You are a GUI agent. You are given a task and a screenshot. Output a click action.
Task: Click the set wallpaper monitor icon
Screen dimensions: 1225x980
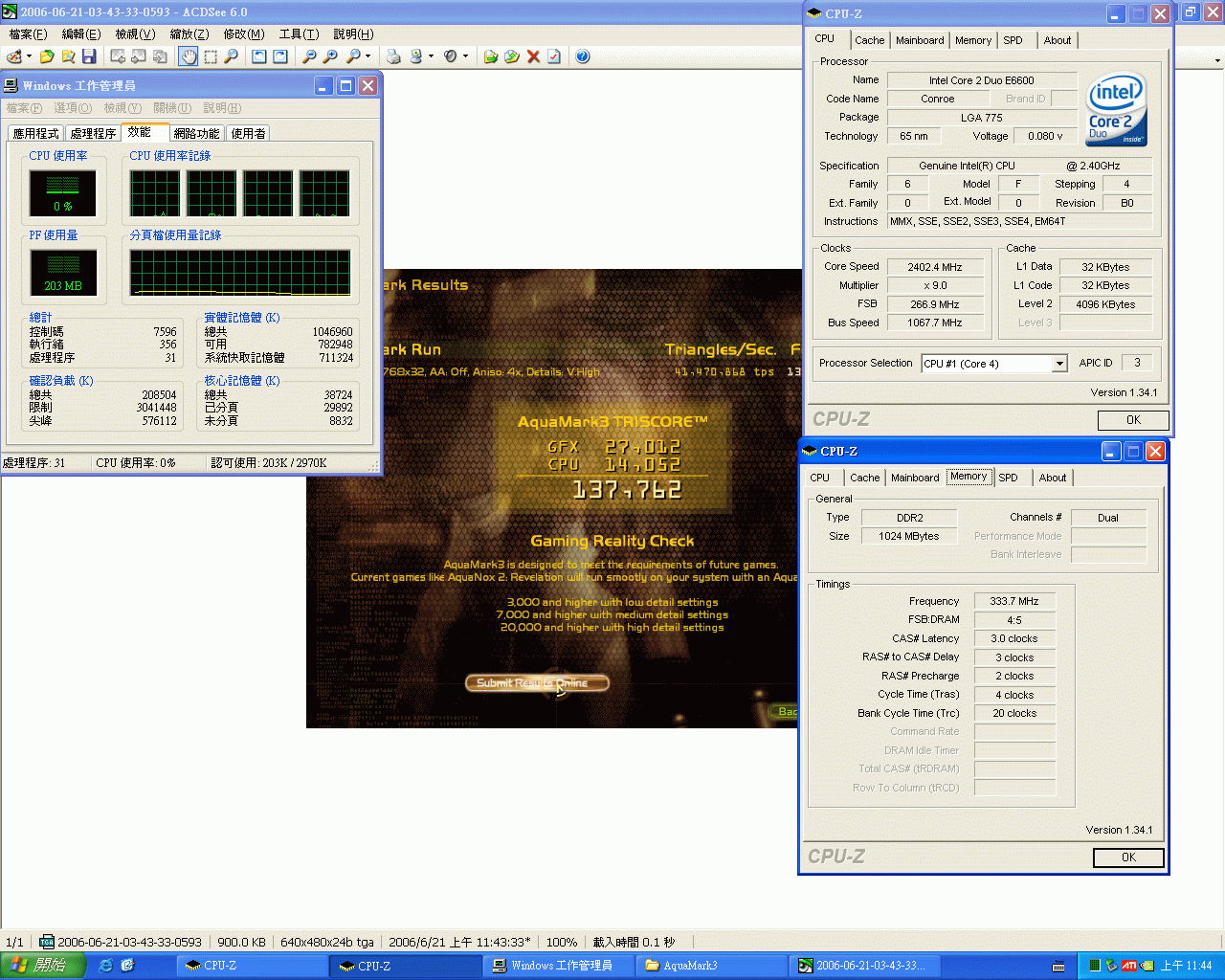point(416,56)
